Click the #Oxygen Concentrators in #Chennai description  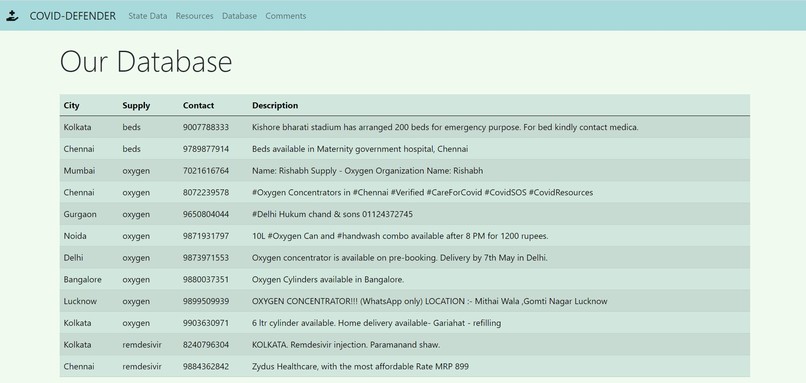click(x=423, y=192)
